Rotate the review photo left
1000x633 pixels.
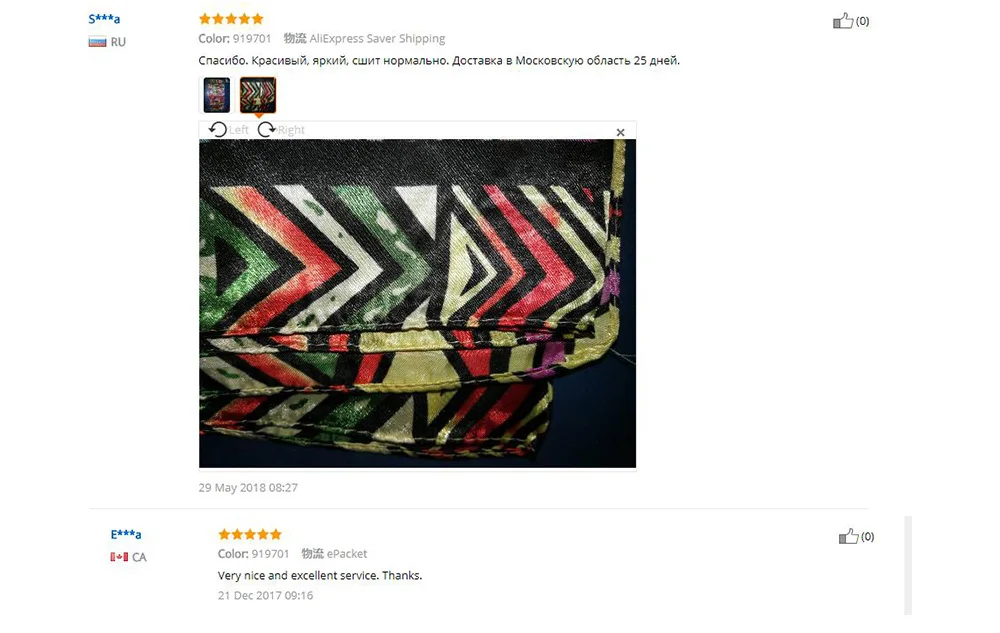click(228, 130)
